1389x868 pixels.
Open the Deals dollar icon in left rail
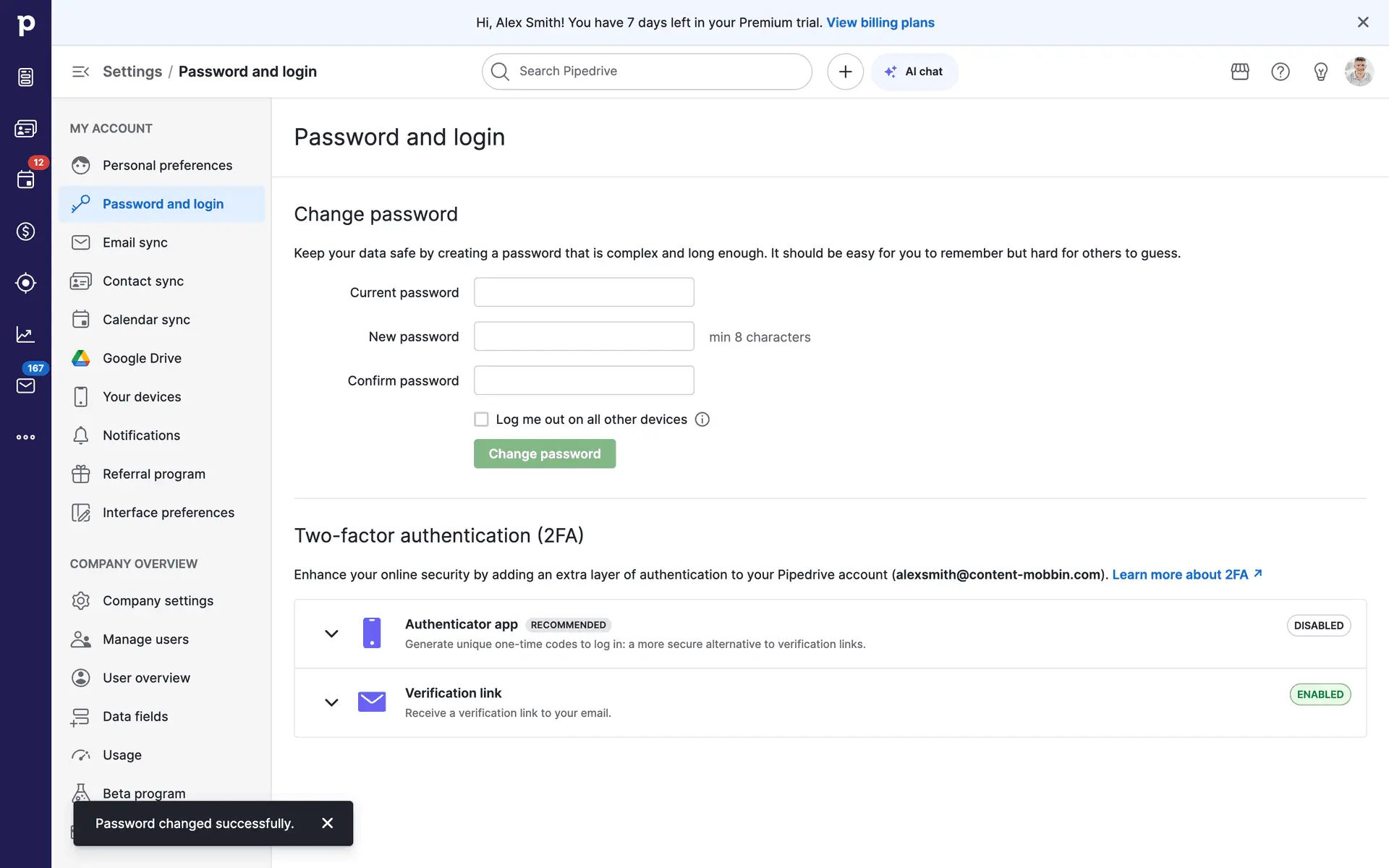point(25,231)
